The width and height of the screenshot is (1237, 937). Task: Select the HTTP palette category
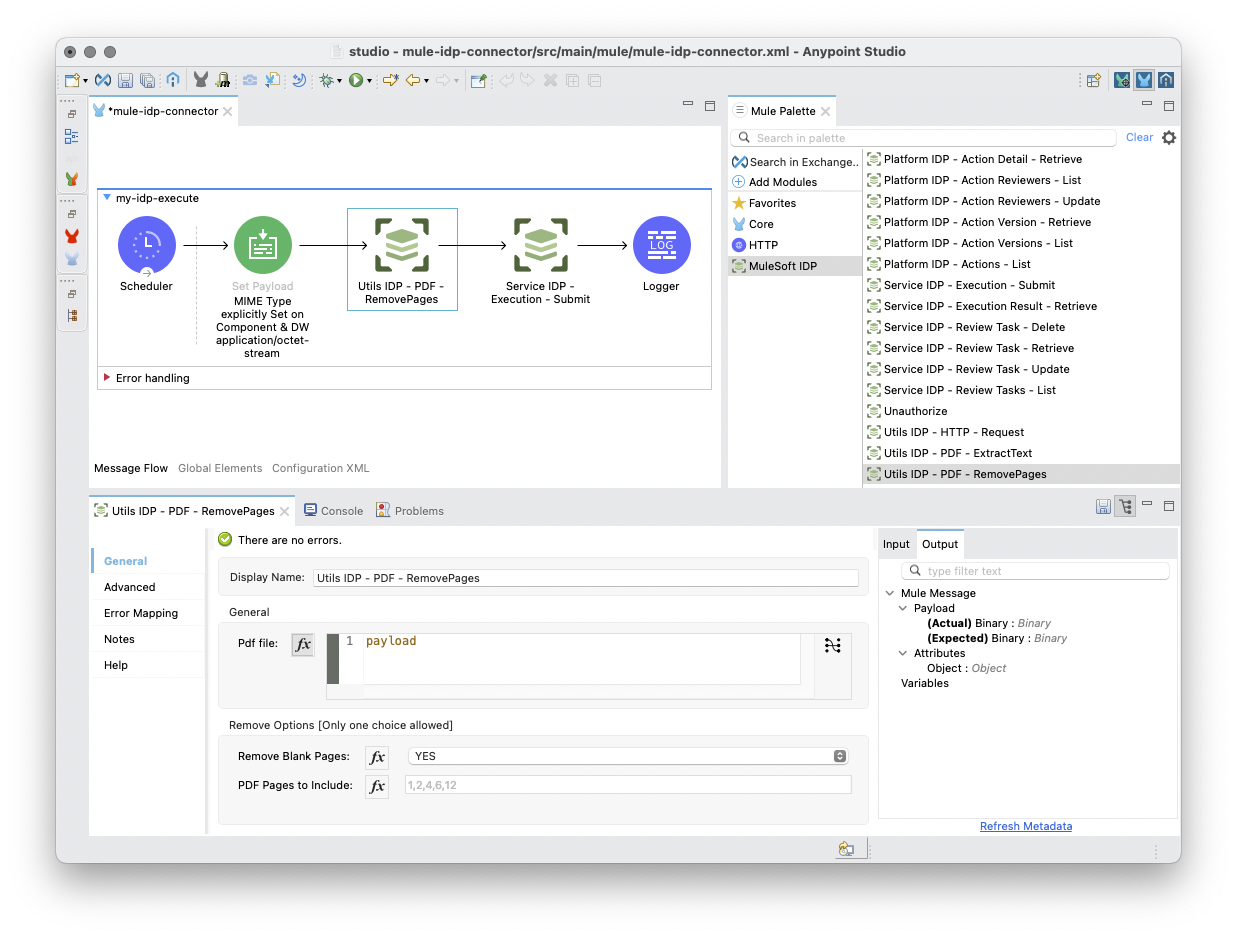coord(755,245)
